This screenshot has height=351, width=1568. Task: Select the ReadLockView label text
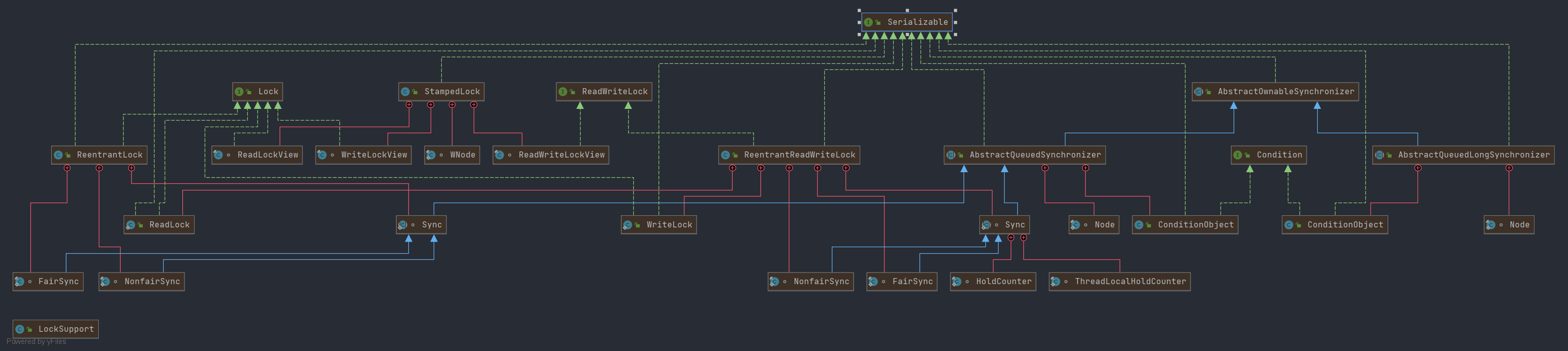coord(268,155)
